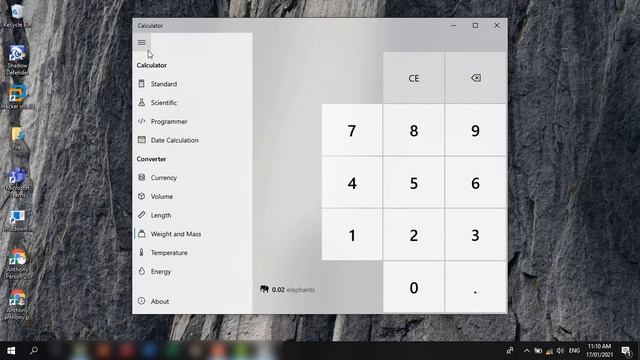The image size is (640, 360).
Task: Open Date Calculation mode
Action: [x=192, y=140]
